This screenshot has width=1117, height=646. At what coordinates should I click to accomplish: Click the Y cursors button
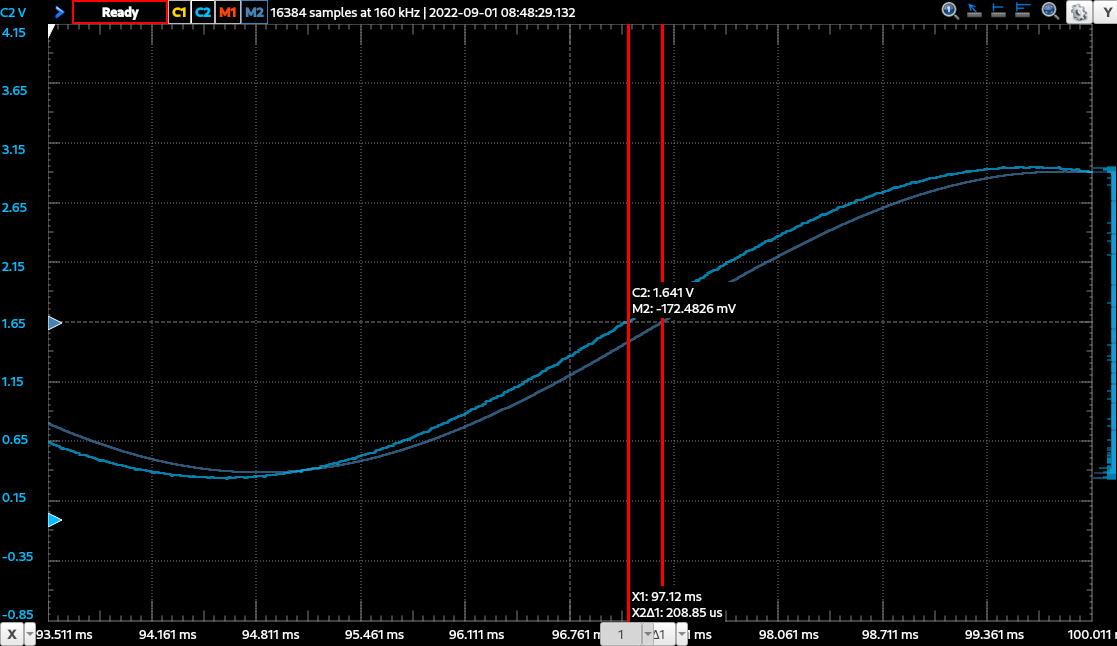(1106, 12)
